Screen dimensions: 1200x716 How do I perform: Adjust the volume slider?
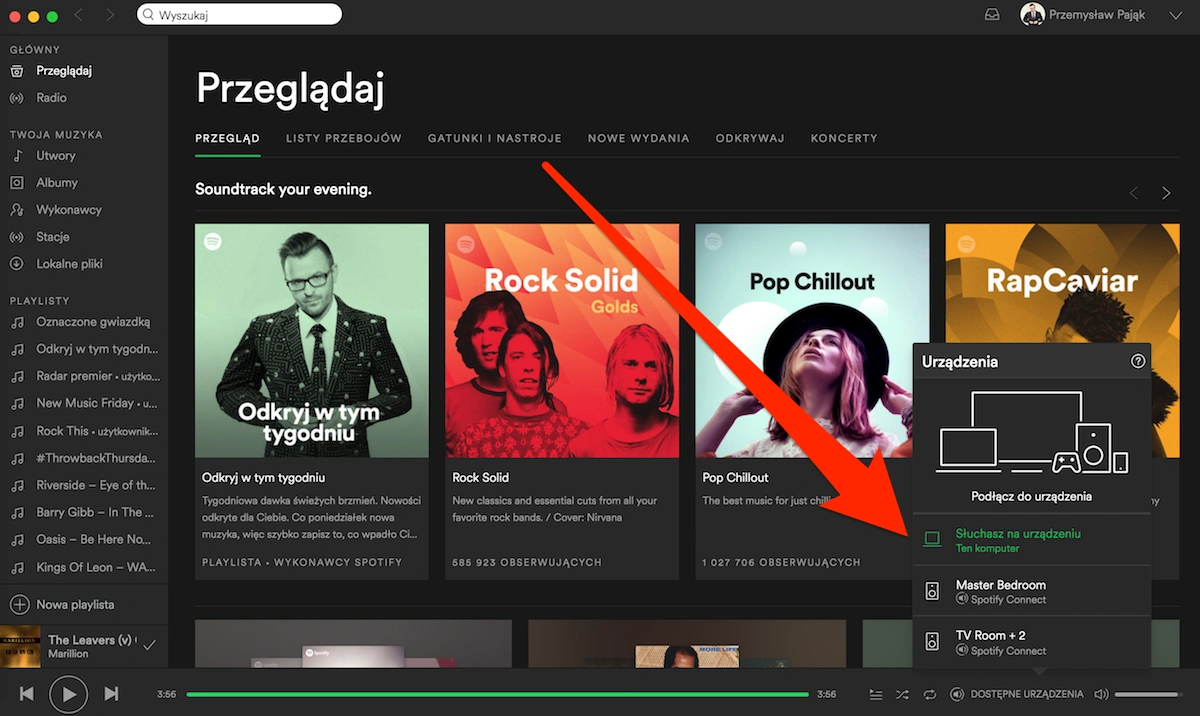tap(1148, 694)
